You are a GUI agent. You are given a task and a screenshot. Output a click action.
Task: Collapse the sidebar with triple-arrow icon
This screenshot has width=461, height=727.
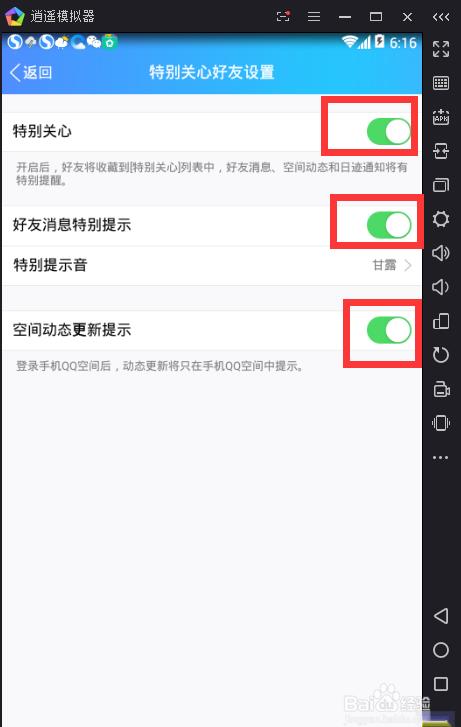click(x=441, y=17)
